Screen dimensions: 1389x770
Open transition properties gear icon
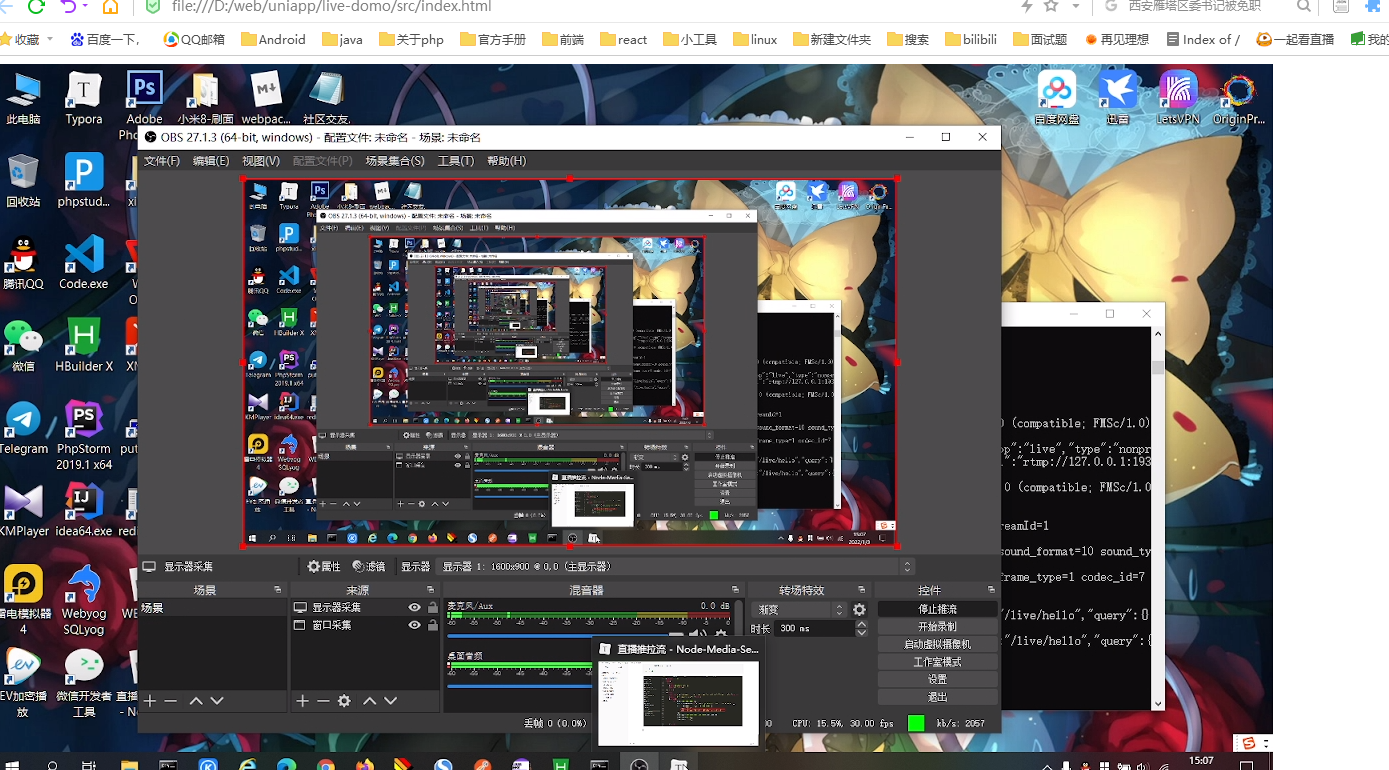point(859,609)
